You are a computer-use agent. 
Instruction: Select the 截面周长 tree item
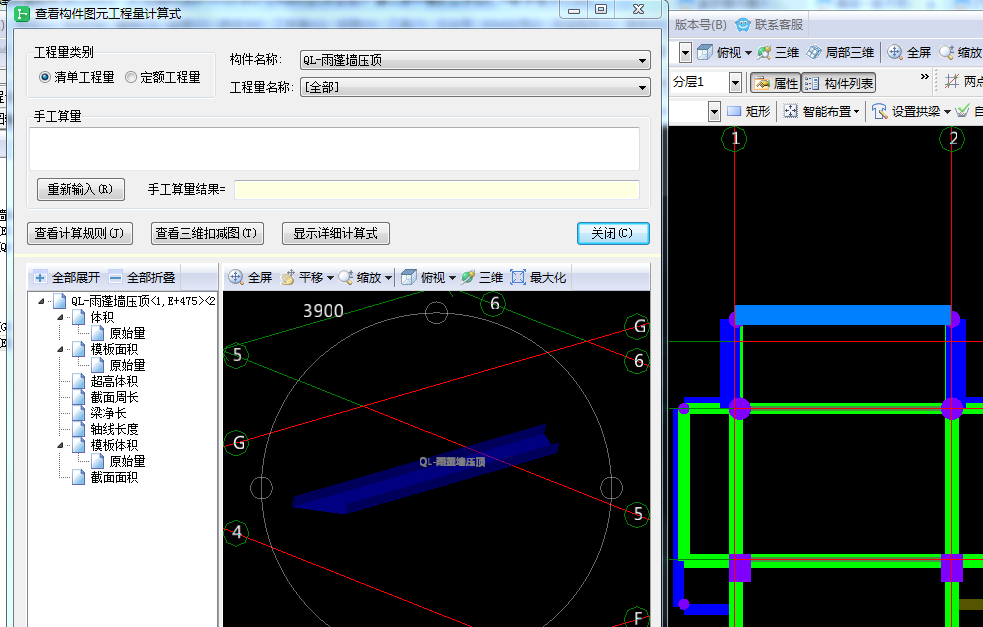pos(113,397)
